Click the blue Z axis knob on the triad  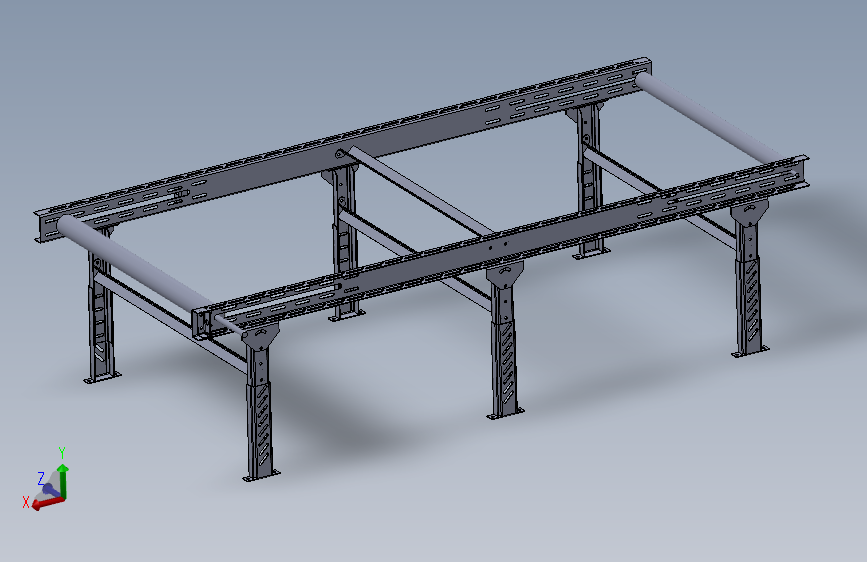49,489
